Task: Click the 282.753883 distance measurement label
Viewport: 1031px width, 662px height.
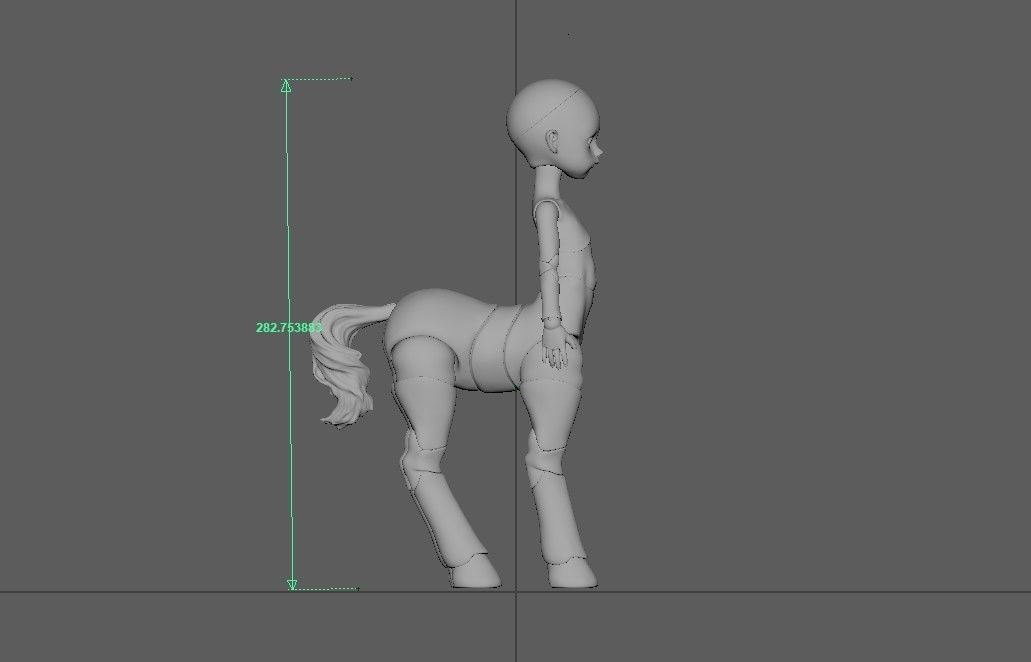Action: pos(289,327)
